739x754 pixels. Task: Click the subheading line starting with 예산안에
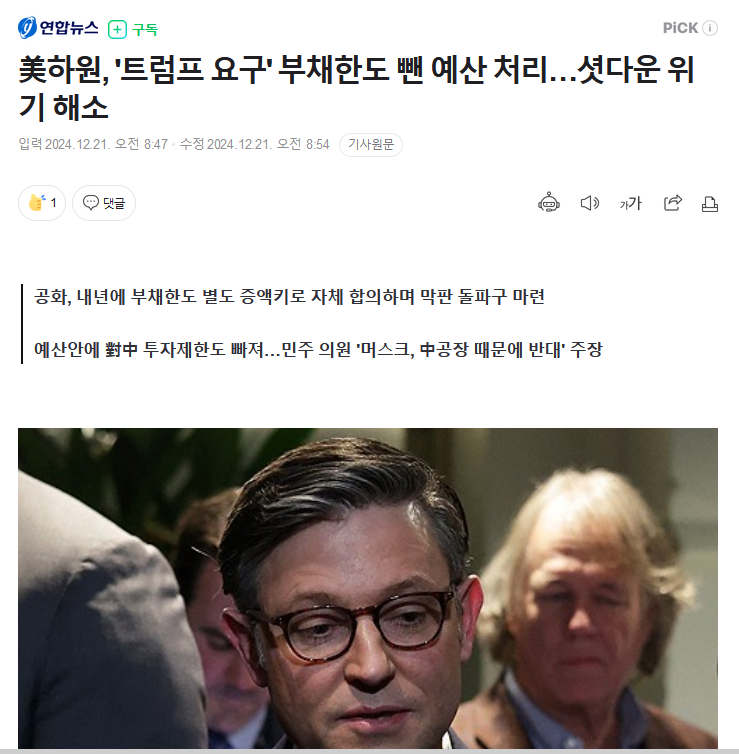318,350
